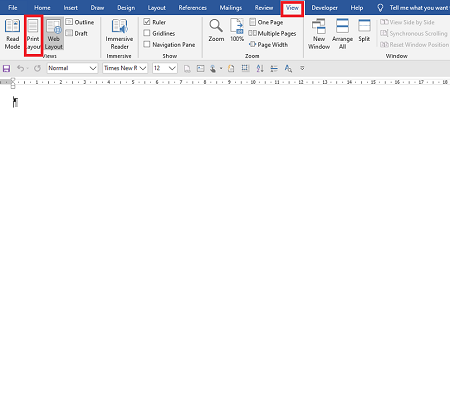Image resolution: width=450 pixels, height=415 pixels.
Task: Open the References tab
Action: [192, 8]
